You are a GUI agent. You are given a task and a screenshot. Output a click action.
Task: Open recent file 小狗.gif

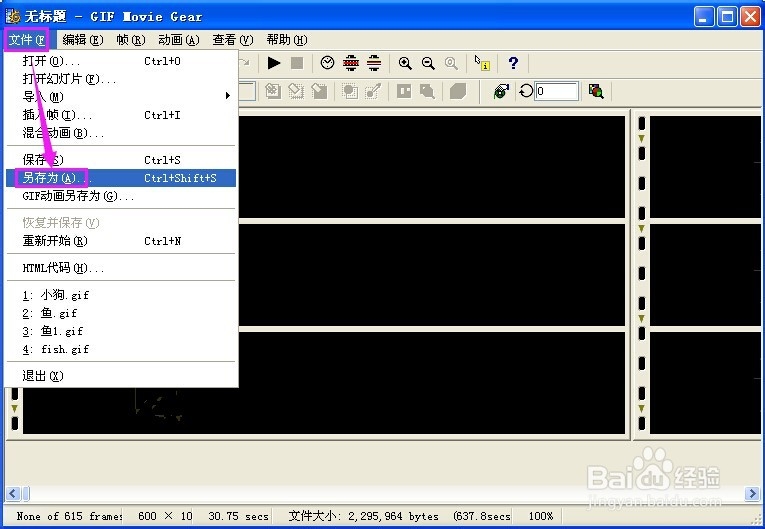click(x=121, y=295)
